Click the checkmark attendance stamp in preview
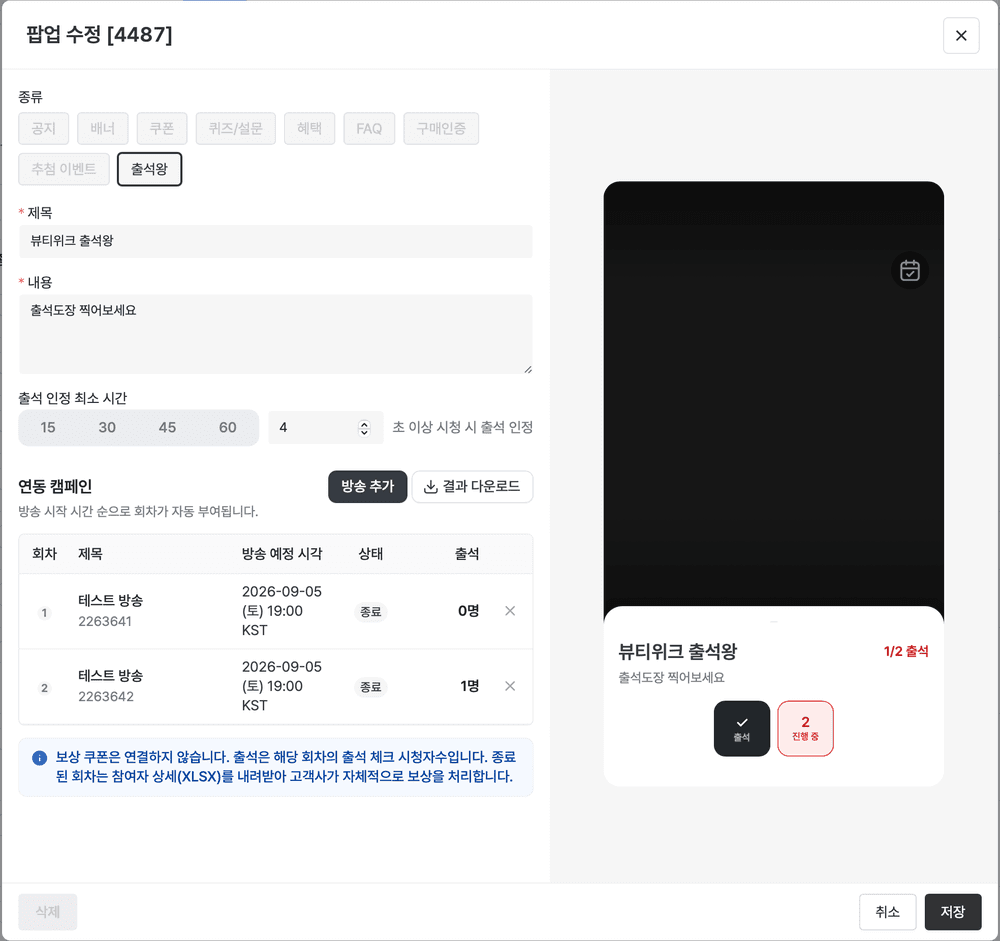 click(x=742, y=729)
